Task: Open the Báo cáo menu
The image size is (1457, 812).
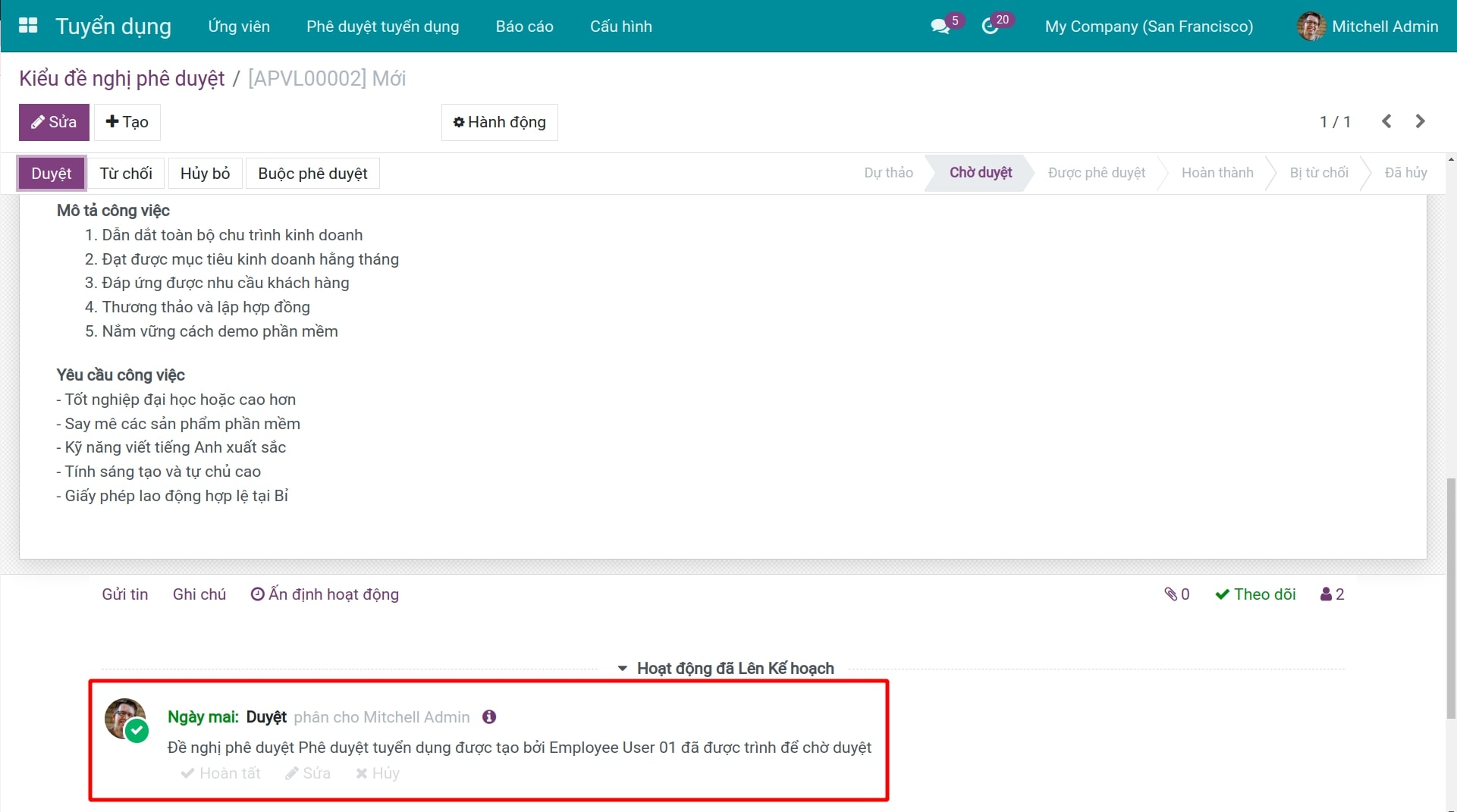Action: point(524,27)
